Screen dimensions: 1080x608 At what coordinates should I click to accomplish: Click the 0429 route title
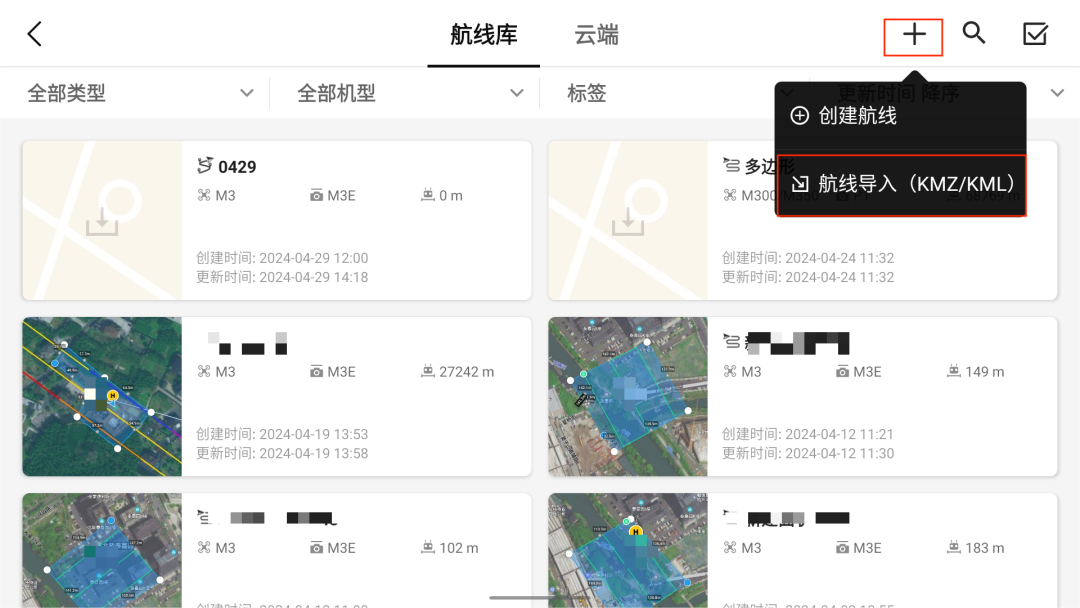[237, 167]
